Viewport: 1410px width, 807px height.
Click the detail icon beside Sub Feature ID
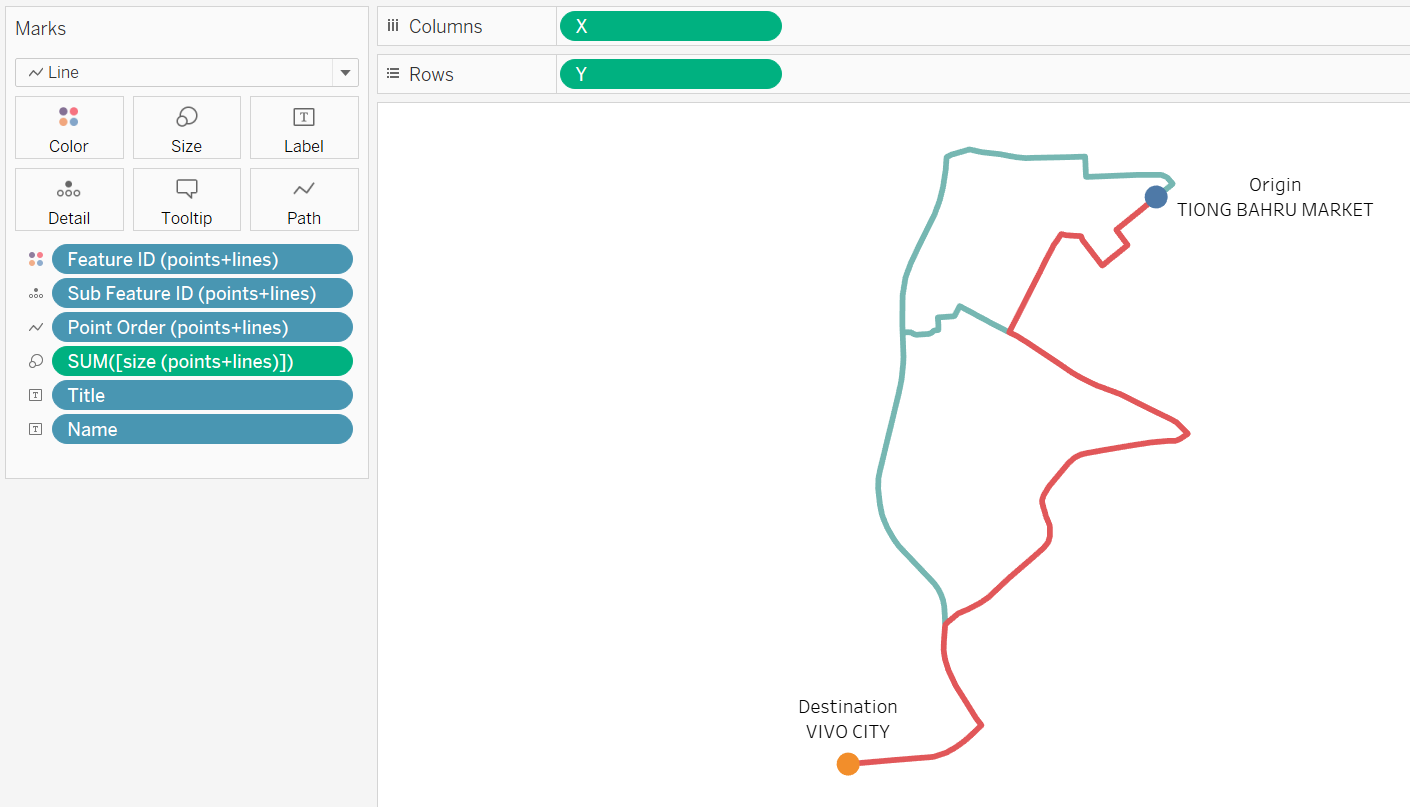(x=36, y=293)
